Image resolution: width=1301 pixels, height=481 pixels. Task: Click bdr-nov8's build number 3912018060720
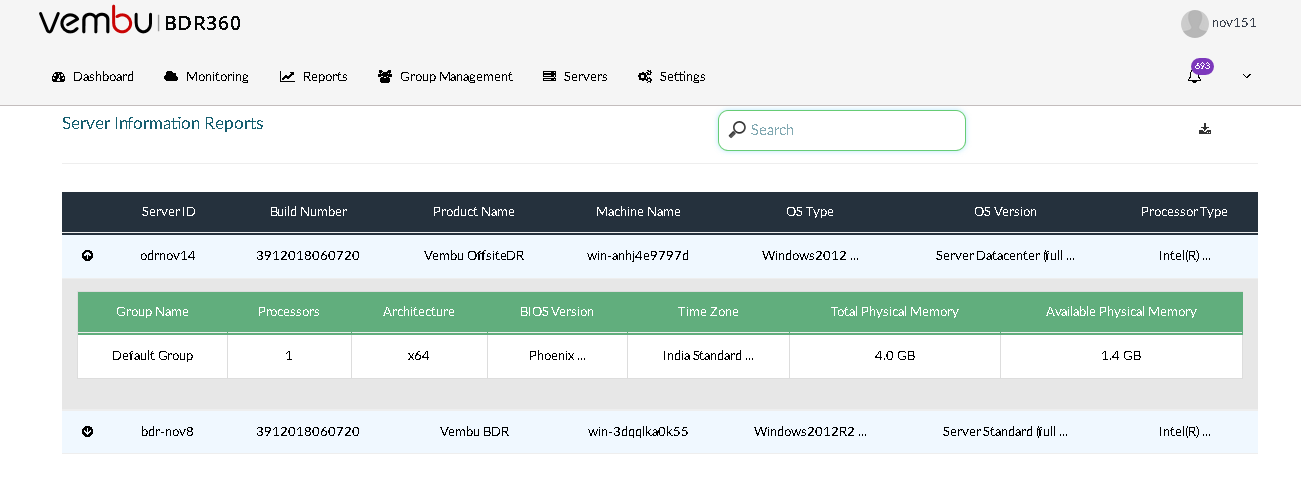pos(308,432)
